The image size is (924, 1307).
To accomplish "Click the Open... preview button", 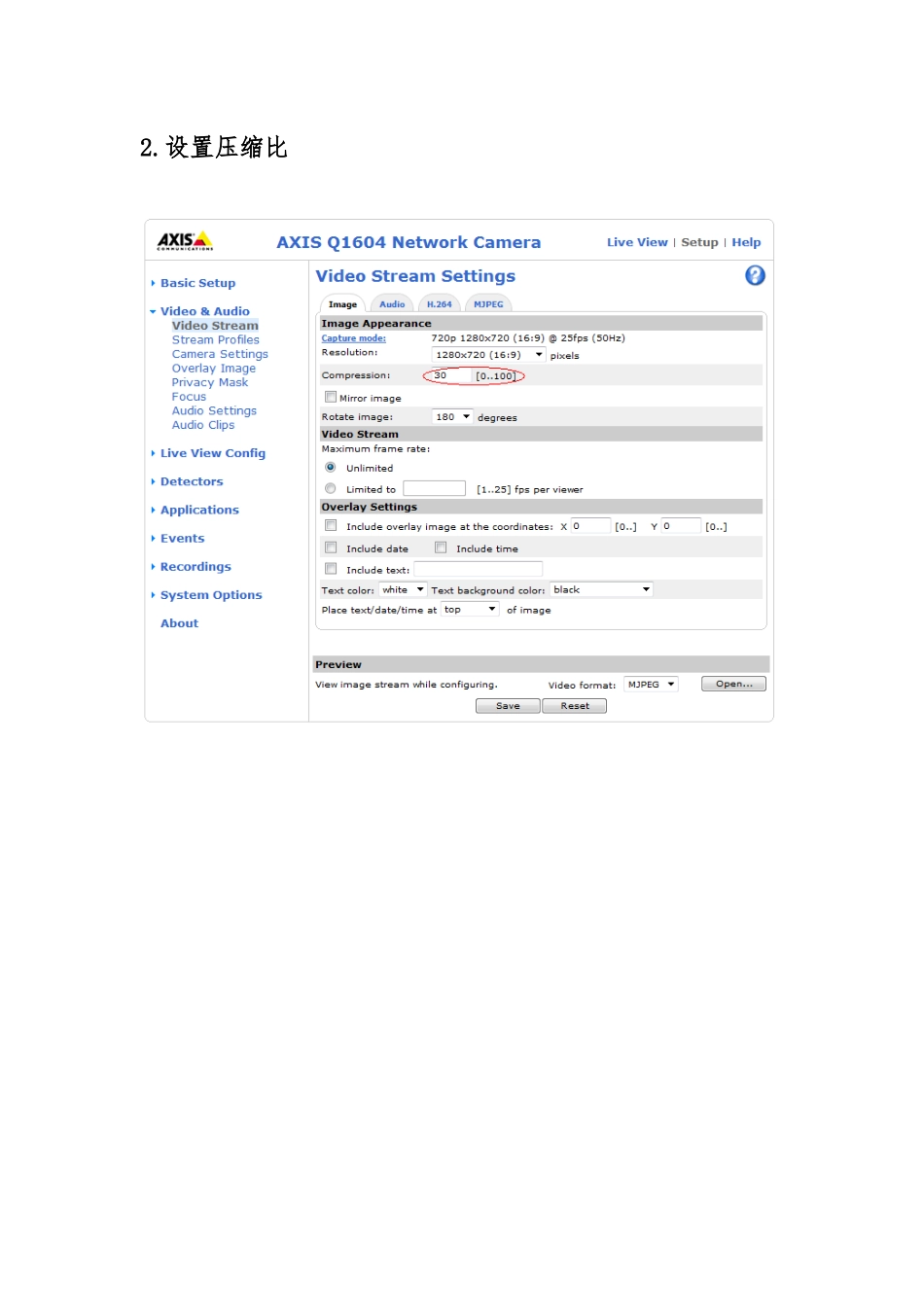I will point(733,684).
